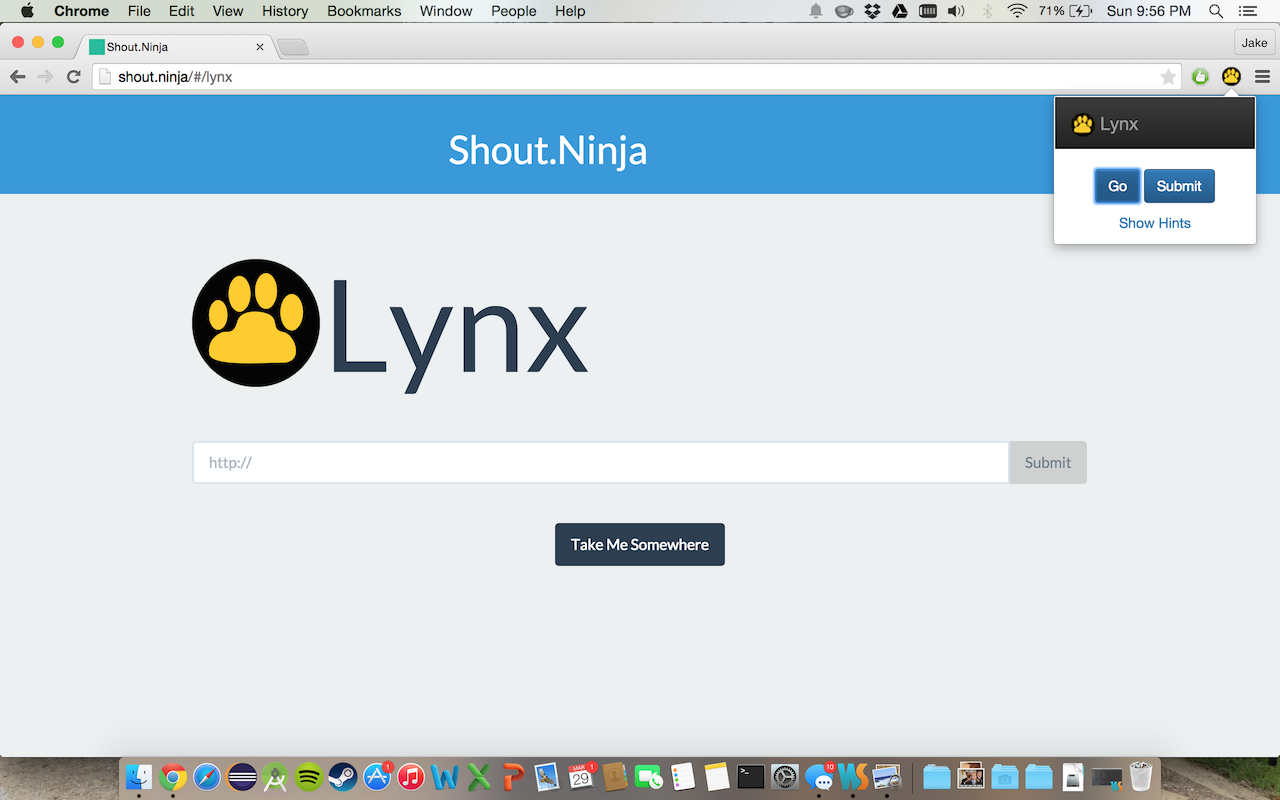Open Spotlight search from the menu bar

[x=1215, y=11]
